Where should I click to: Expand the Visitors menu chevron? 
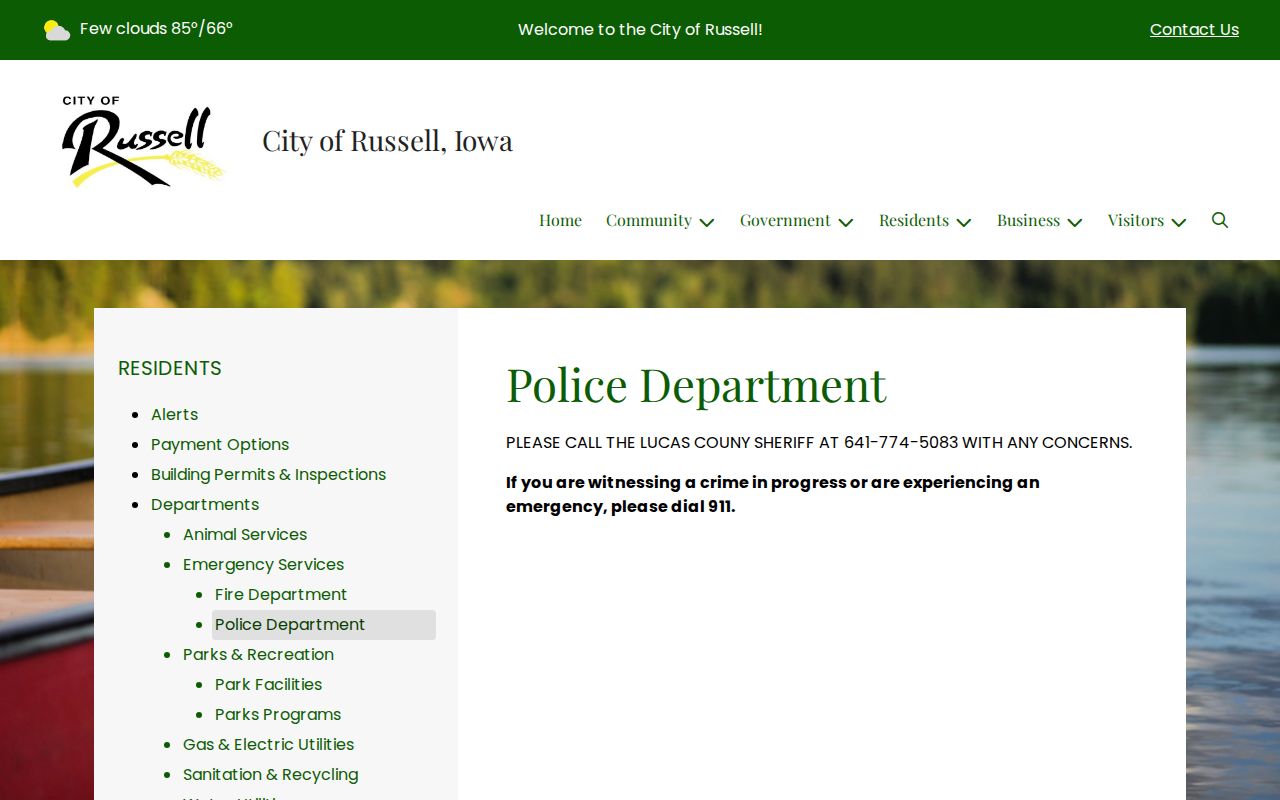pyautogui.click(x=1179, y=222)
